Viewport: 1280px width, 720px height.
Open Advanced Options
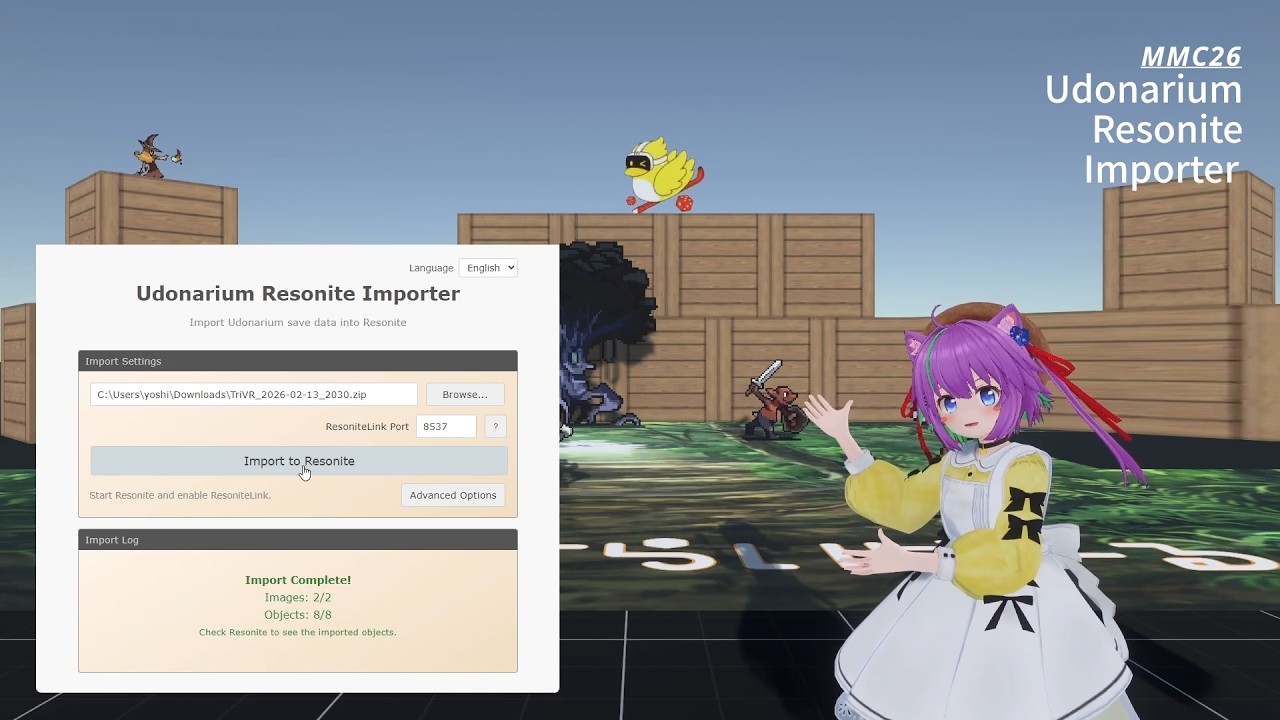(x=453, y=495)
